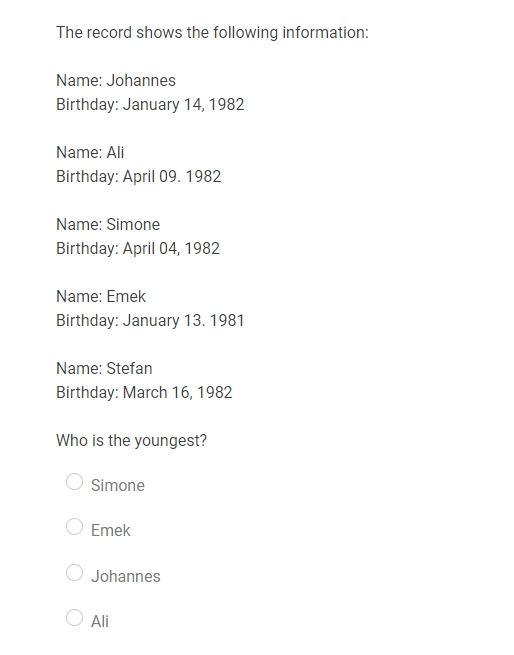This screenshot has height=655, width=514.
Task: Click the January 13 1981 birthday line
Action: (x=150, y=321)
